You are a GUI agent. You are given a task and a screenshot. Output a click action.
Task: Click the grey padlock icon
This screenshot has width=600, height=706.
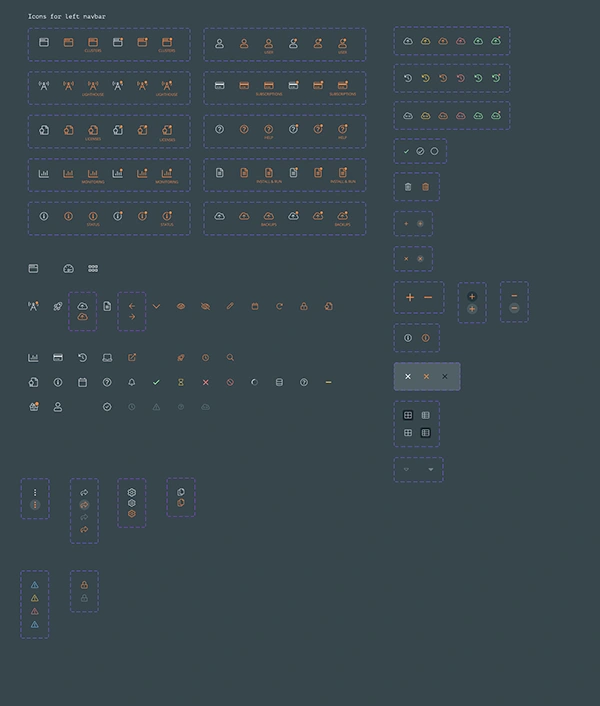(x=84, y=598)
